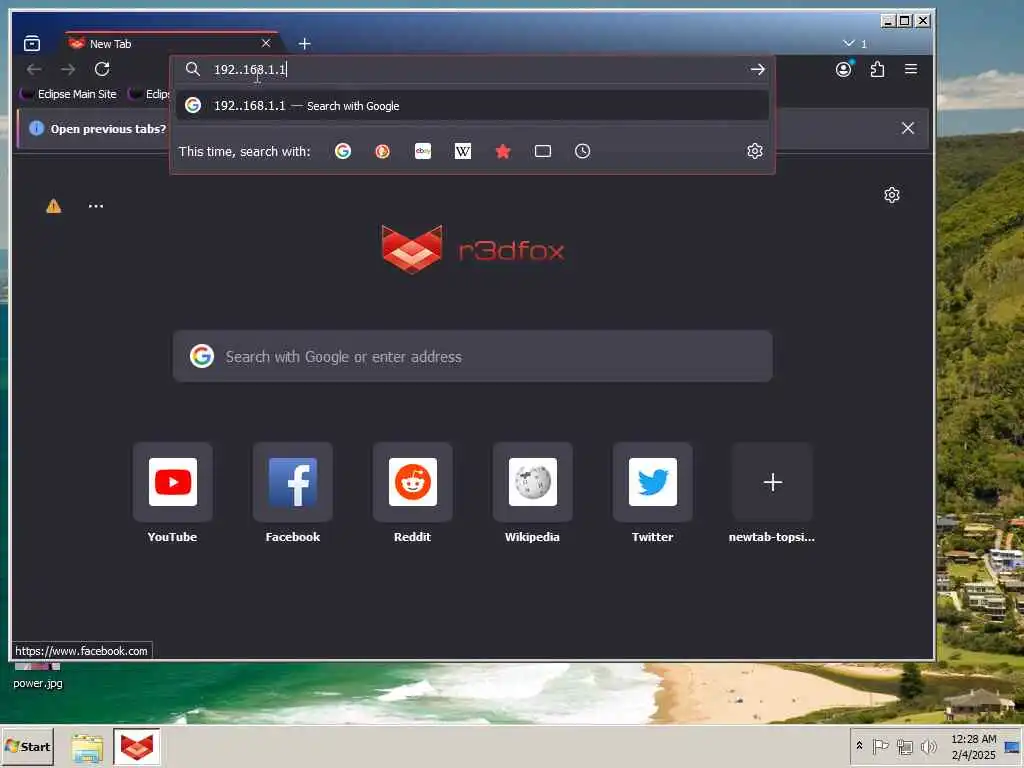Search in open tabs icon
Image resolution: width=1024 pixels, height=768 pixels.
click(543, 152)
